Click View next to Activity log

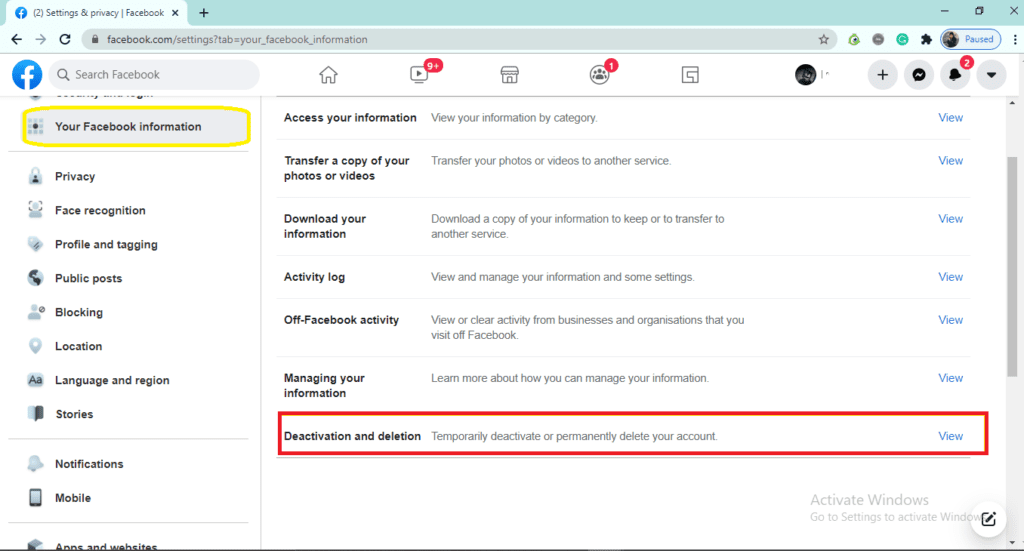(x=950, y=277)
